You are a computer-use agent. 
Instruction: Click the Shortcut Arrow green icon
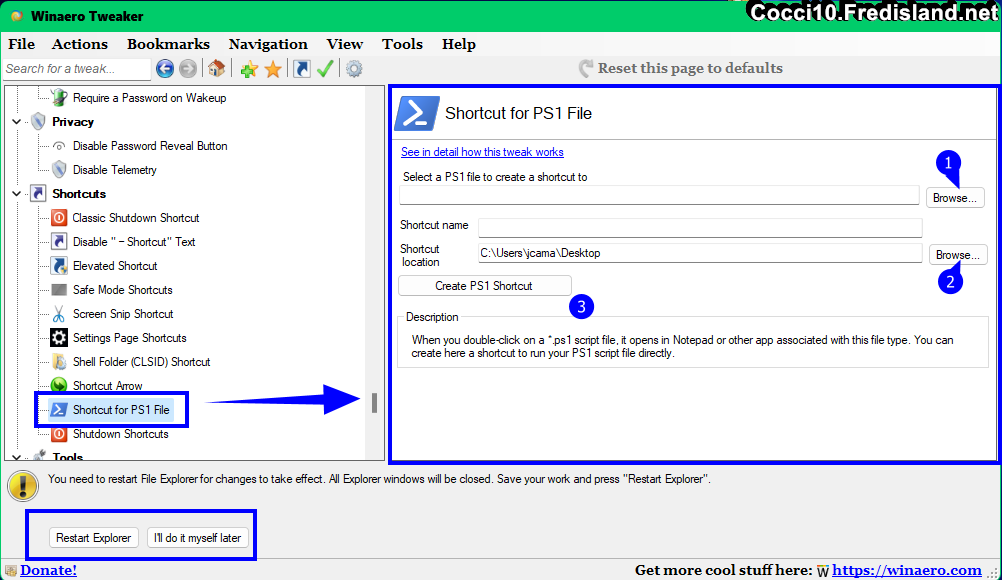click(x=59, y=385)
